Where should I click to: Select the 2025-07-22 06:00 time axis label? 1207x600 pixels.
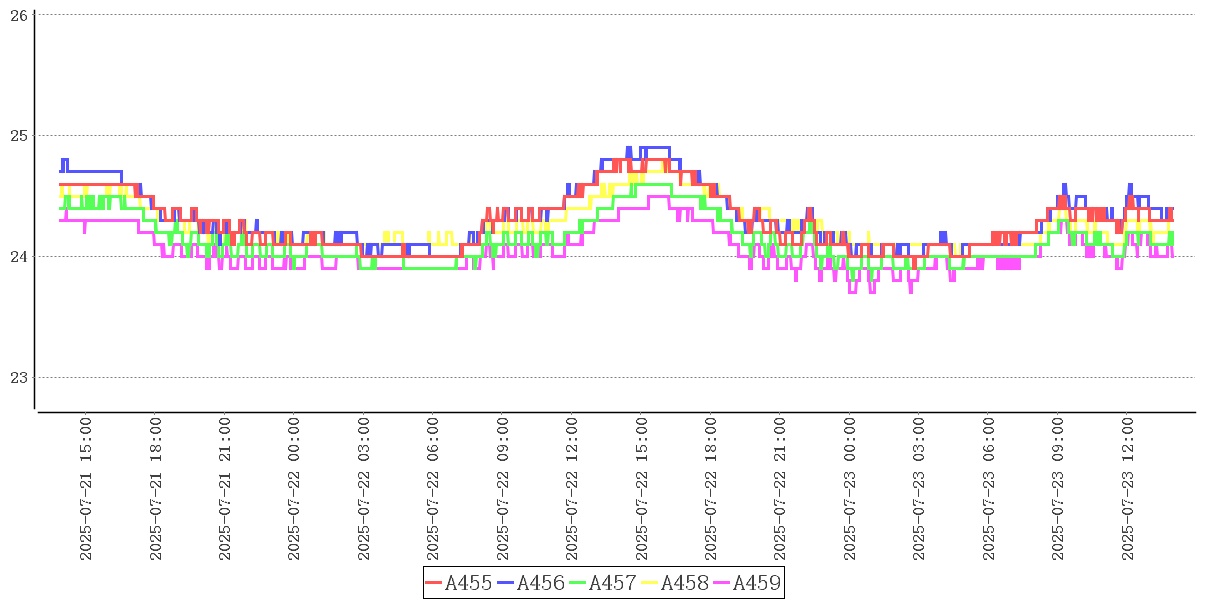[434, 489]
